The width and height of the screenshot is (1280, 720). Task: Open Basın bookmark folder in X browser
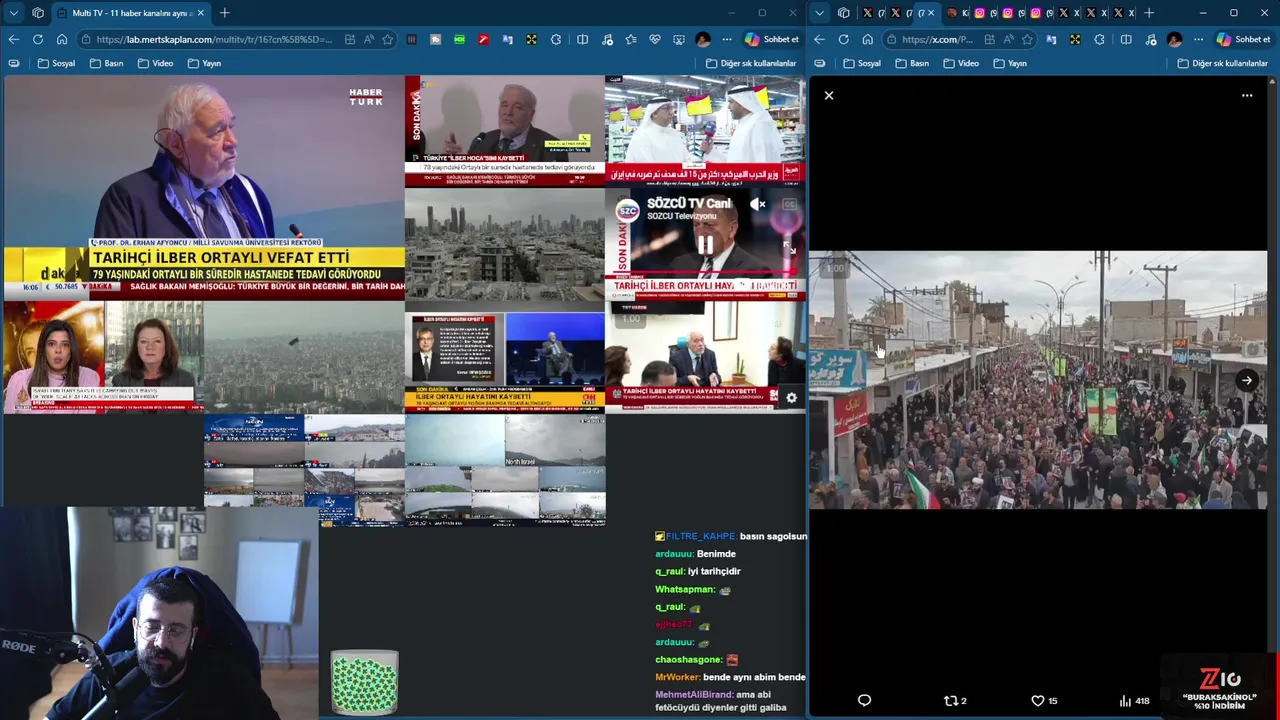[912, 63]
